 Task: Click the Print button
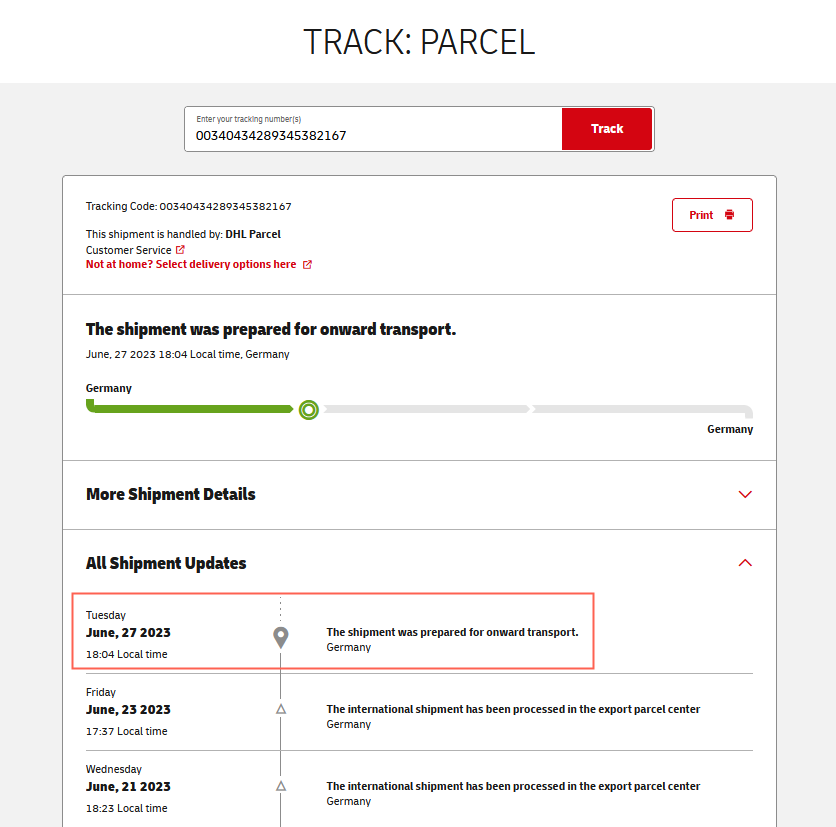click(x=711, y=215)
